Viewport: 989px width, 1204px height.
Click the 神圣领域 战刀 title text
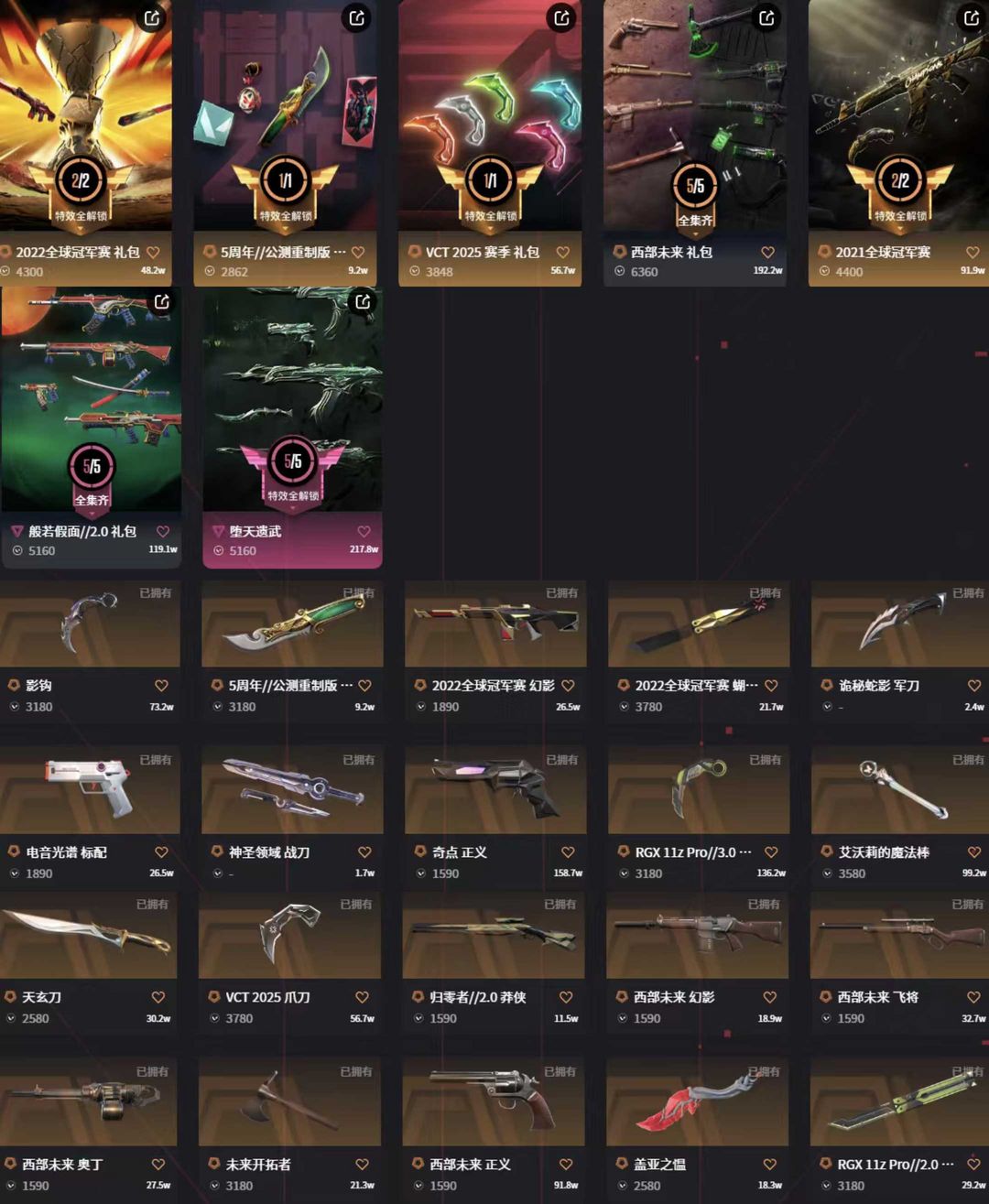pyautogui.click(x=269, y=852)
